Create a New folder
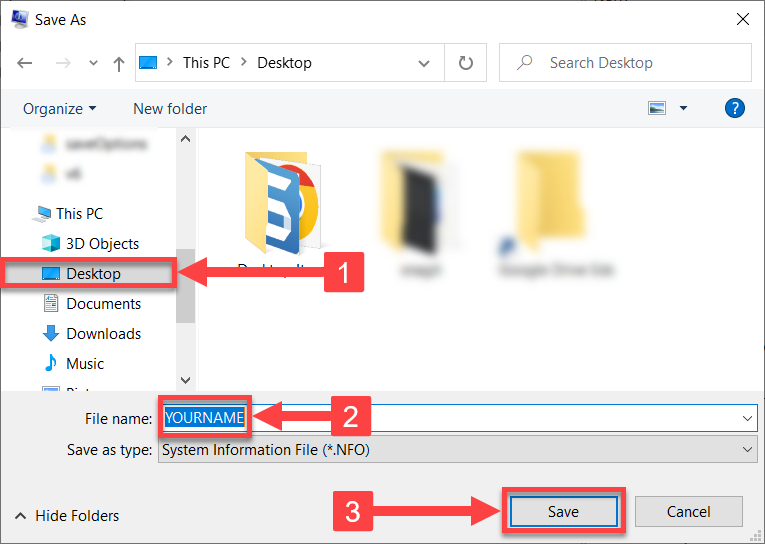The width and height of the screenshot is (765, 544). (170, 108)
